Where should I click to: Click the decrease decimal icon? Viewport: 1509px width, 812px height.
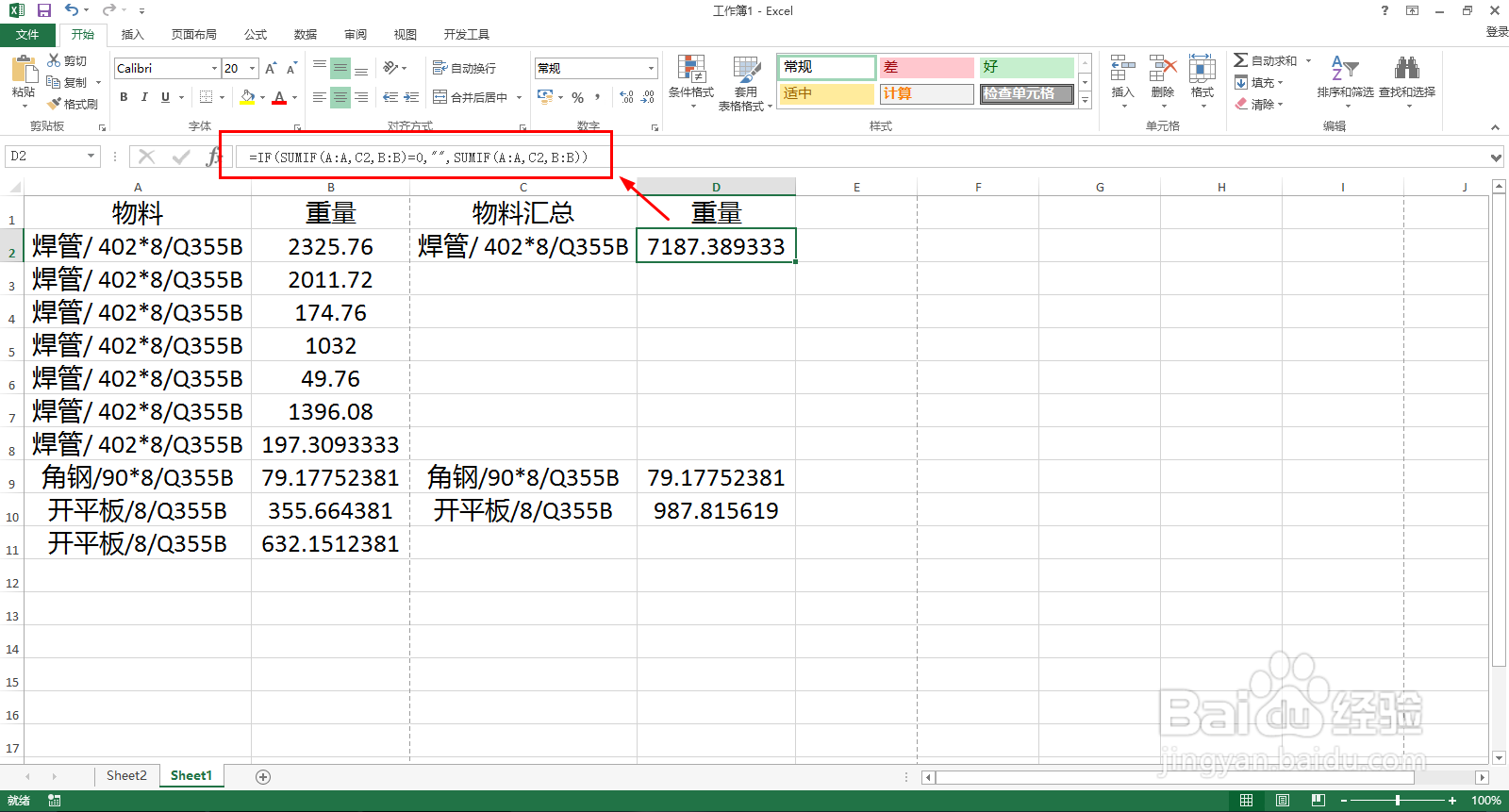pyautogui.click(x=647, y=97)
